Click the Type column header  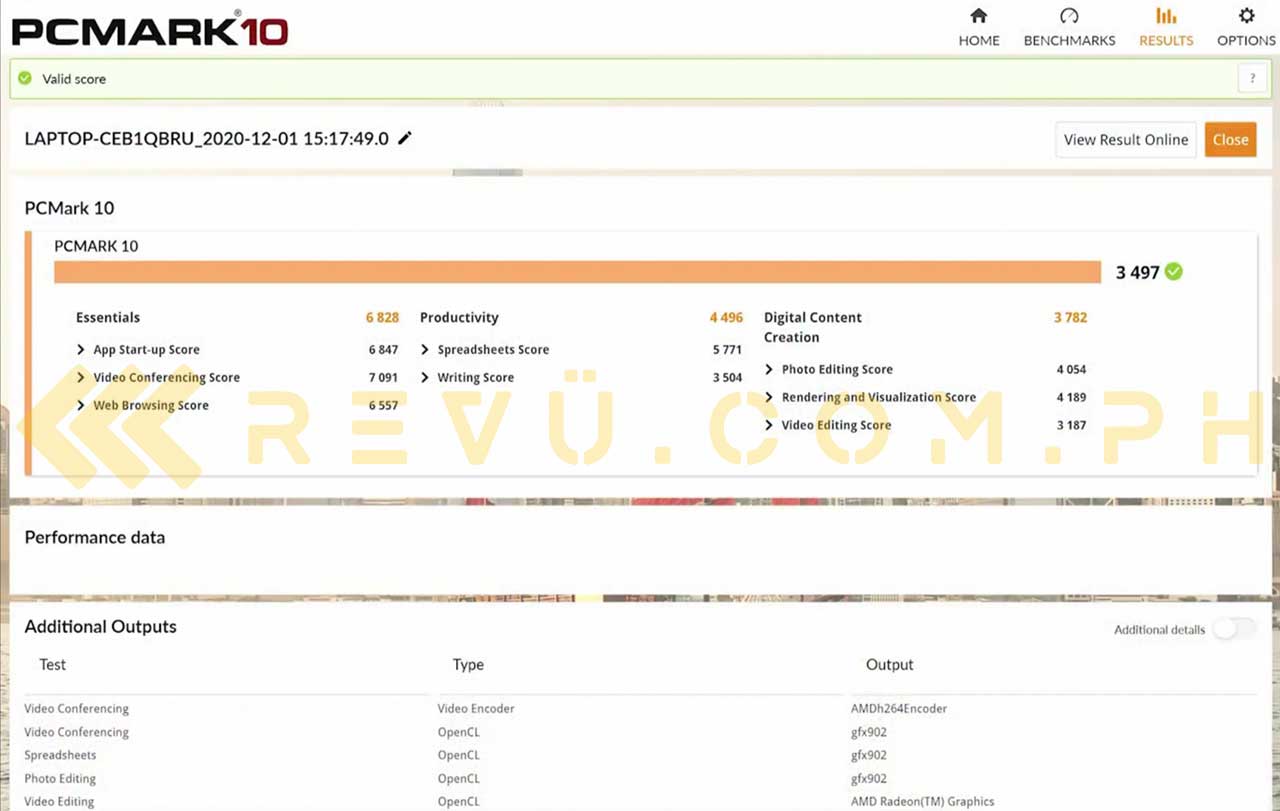[468, 665]
